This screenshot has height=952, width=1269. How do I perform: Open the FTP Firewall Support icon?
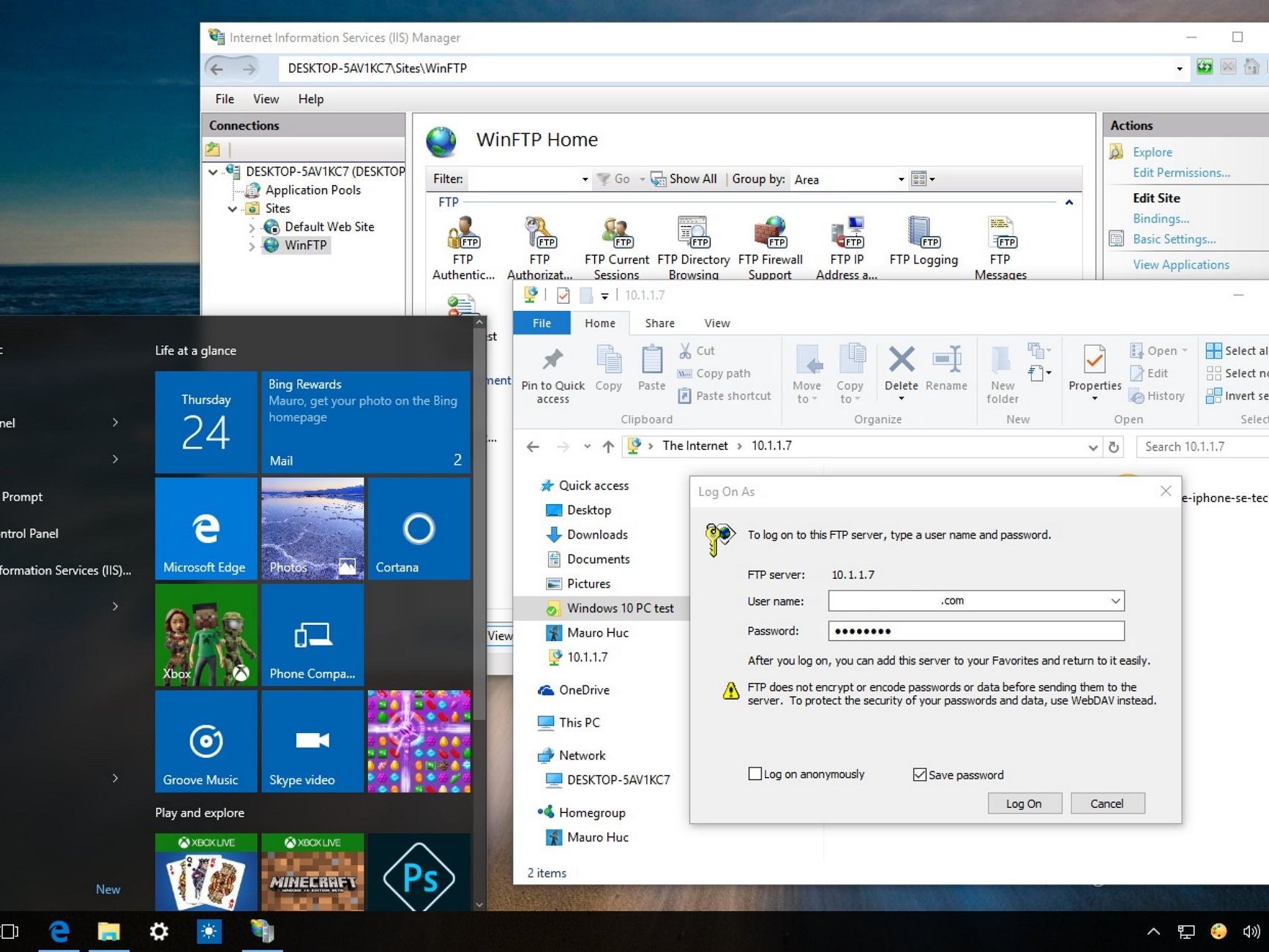point(770,233)
